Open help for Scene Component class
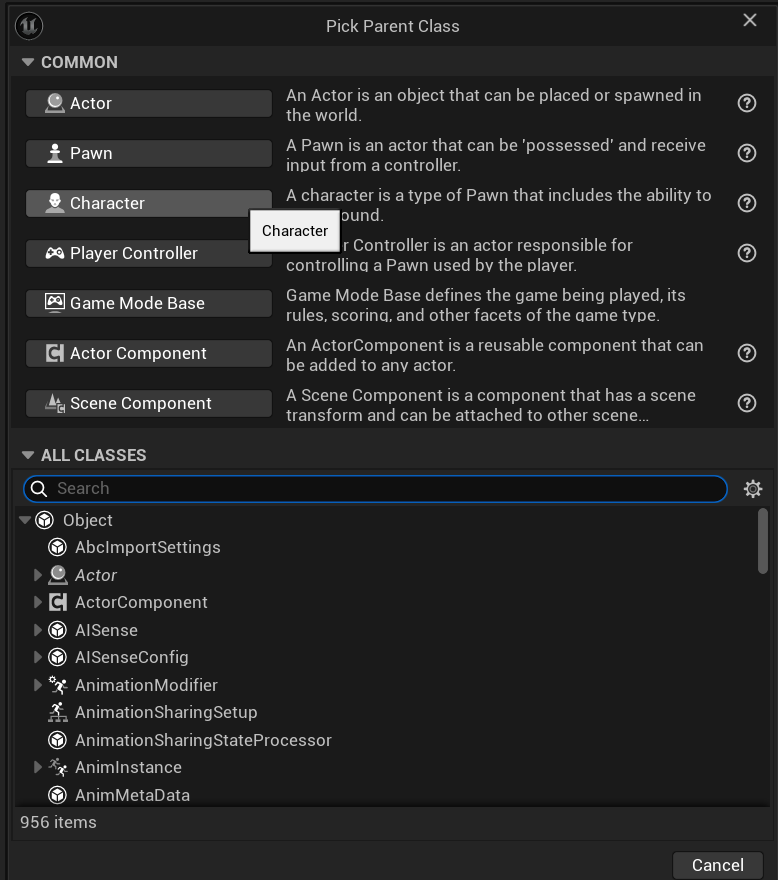This screenshot has height=880, width=778. (746, 403)
